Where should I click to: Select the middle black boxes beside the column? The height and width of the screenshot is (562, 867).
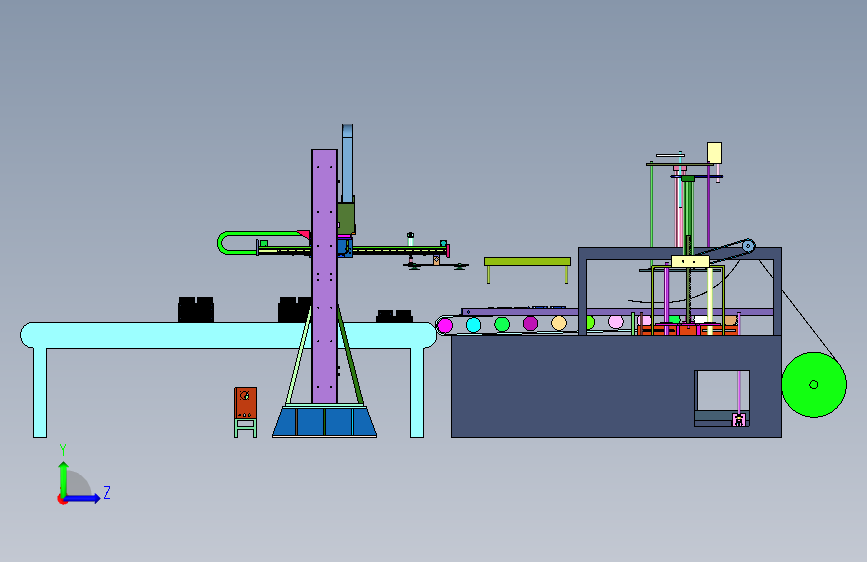pos(295,310)
